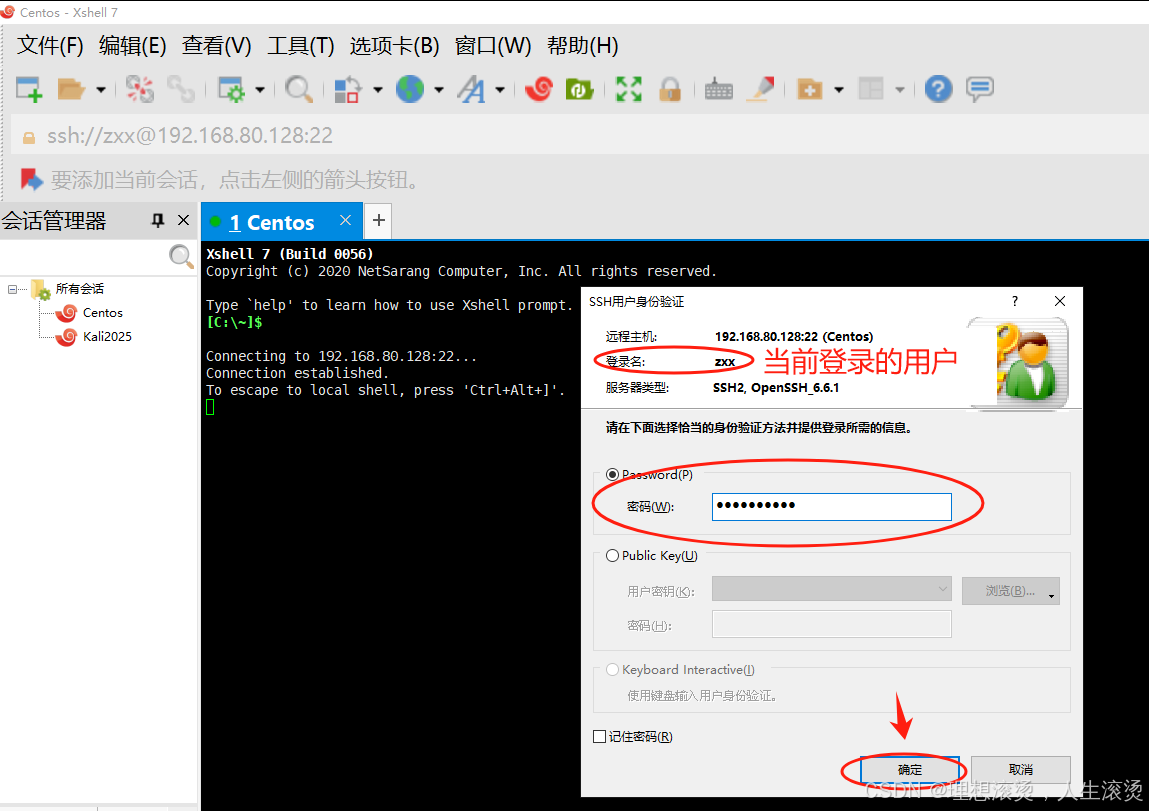Open the 编辑(E) menu
The width and height of the screenshot is (1149, 811).
point(133,45)
